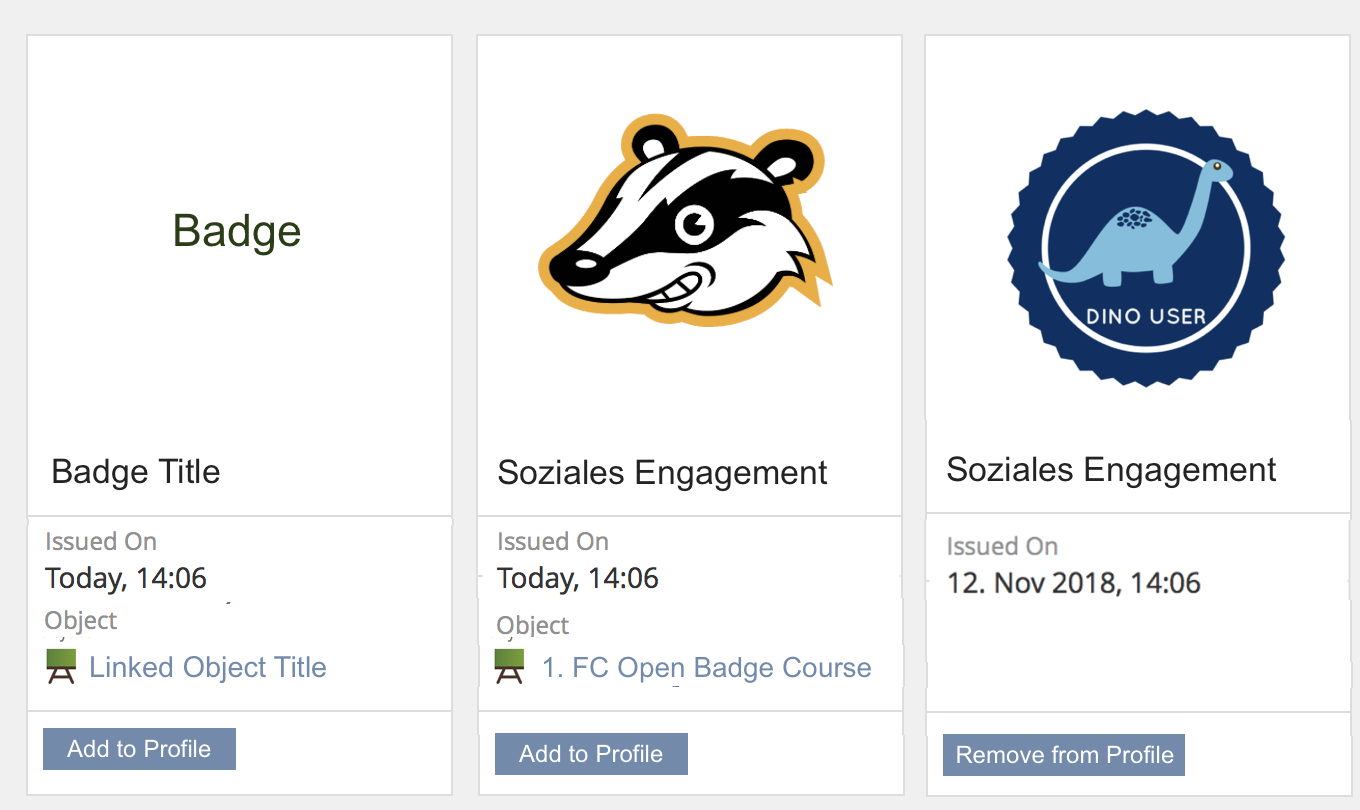Image resolution: width=1360 pixels, height=810 pixels.
Task: Click Today, 14:06 in the badger card
Action: click(x=578, y=578)
